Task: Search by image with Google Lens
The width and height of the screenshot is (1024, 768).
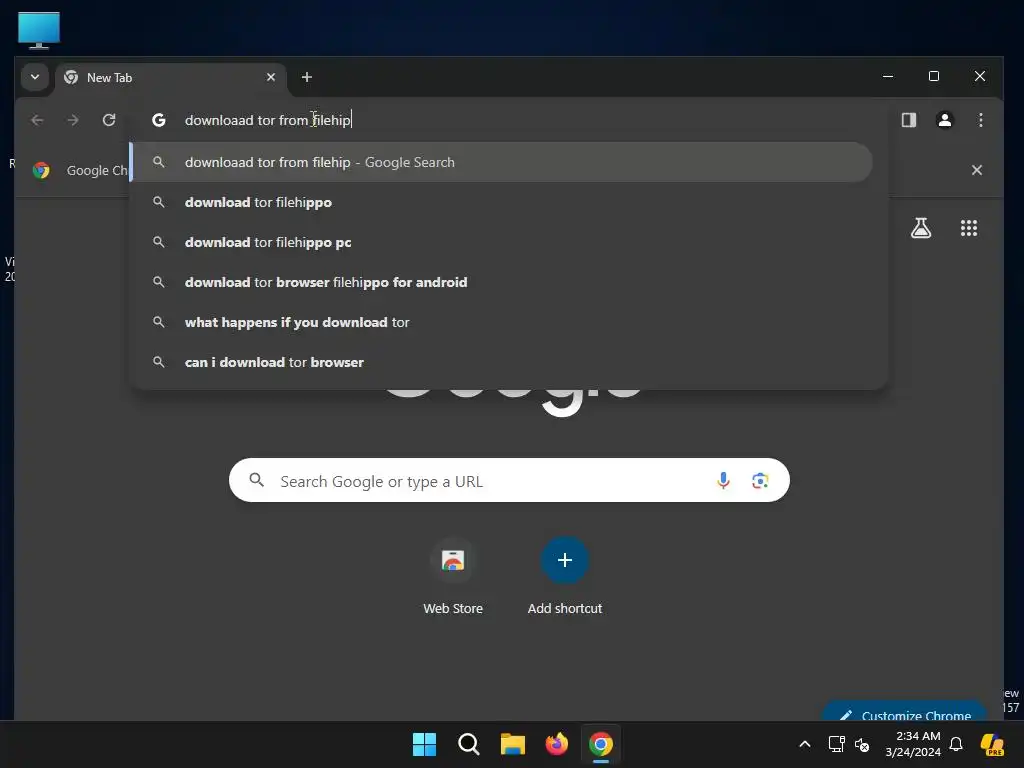Action: (760, 481)
